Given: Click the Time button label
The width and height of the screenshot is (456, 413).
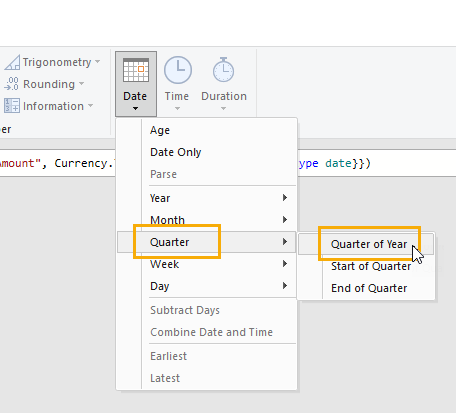Looking at the screenshot, I should click(x=177, y=96).
